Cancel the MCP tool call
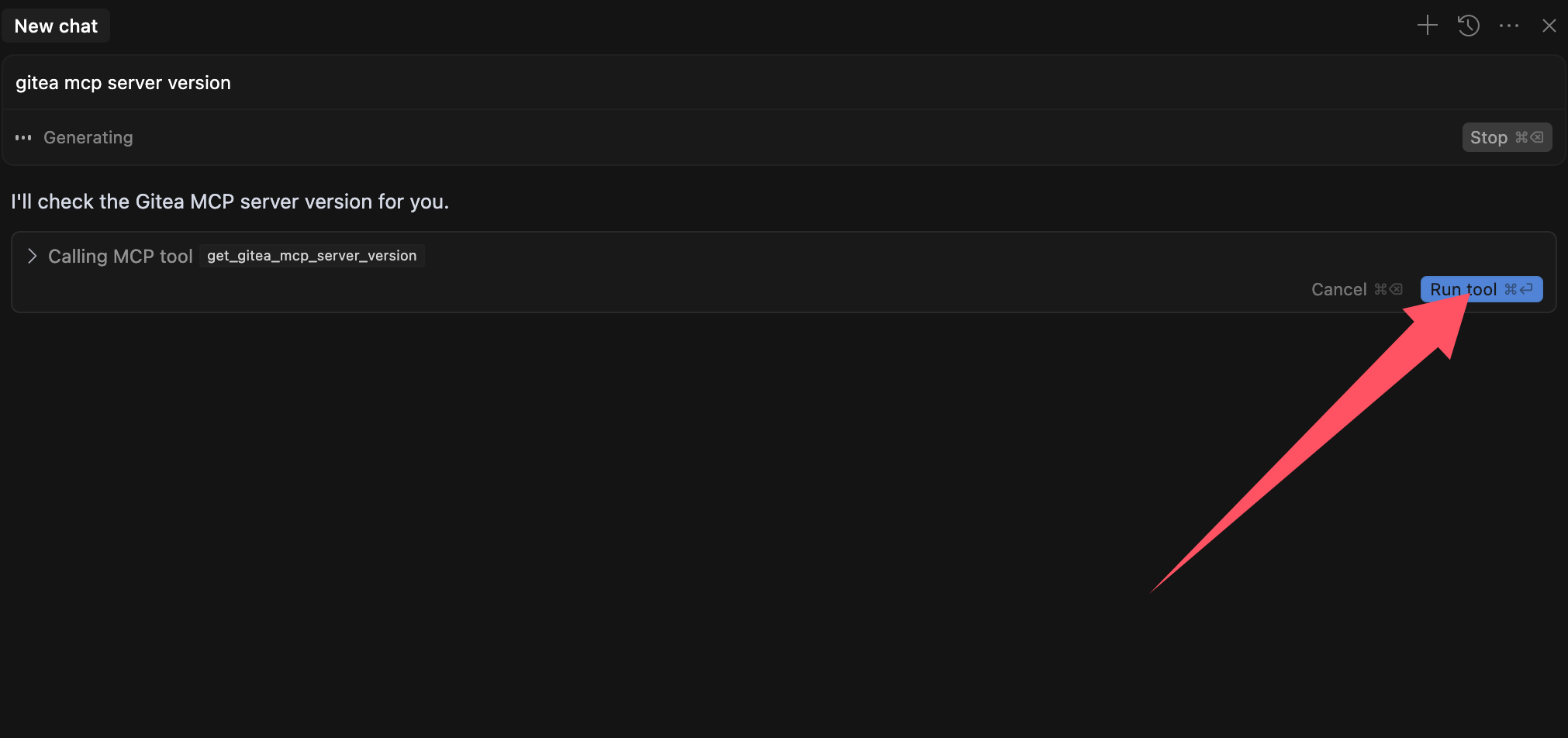Image resolution: width=1568 pixels, height=738 pixels. pos(1338,289)
